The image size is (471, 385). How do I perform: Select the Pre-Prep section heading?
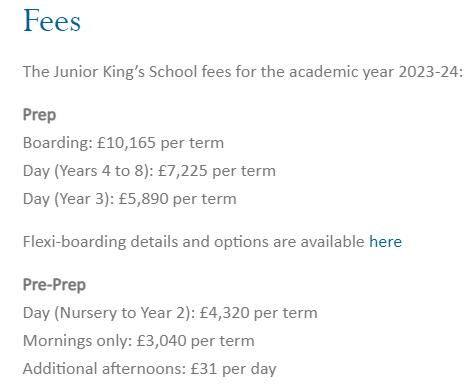click(54, 285)
